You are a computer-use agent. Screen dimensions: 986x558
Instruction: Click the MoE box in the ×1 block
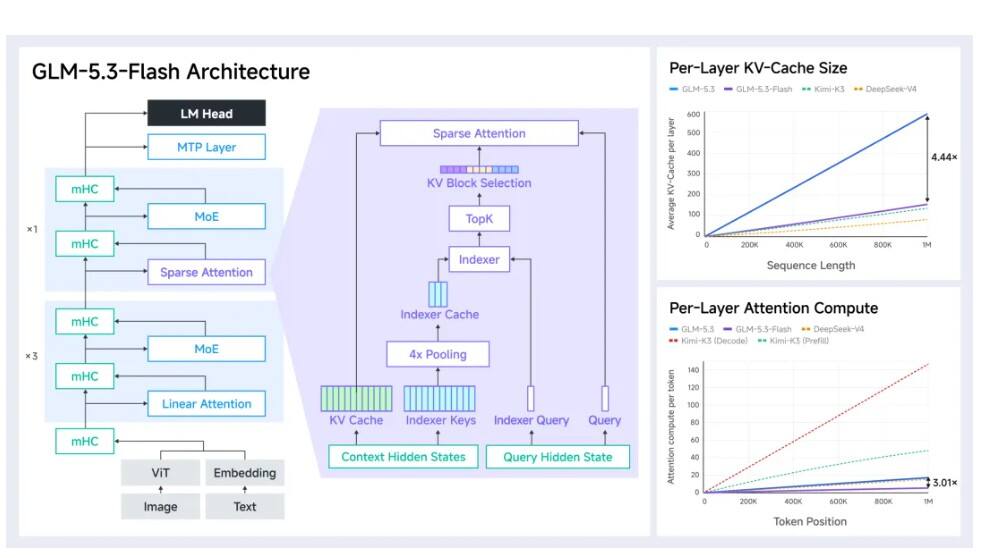[206, 216]
